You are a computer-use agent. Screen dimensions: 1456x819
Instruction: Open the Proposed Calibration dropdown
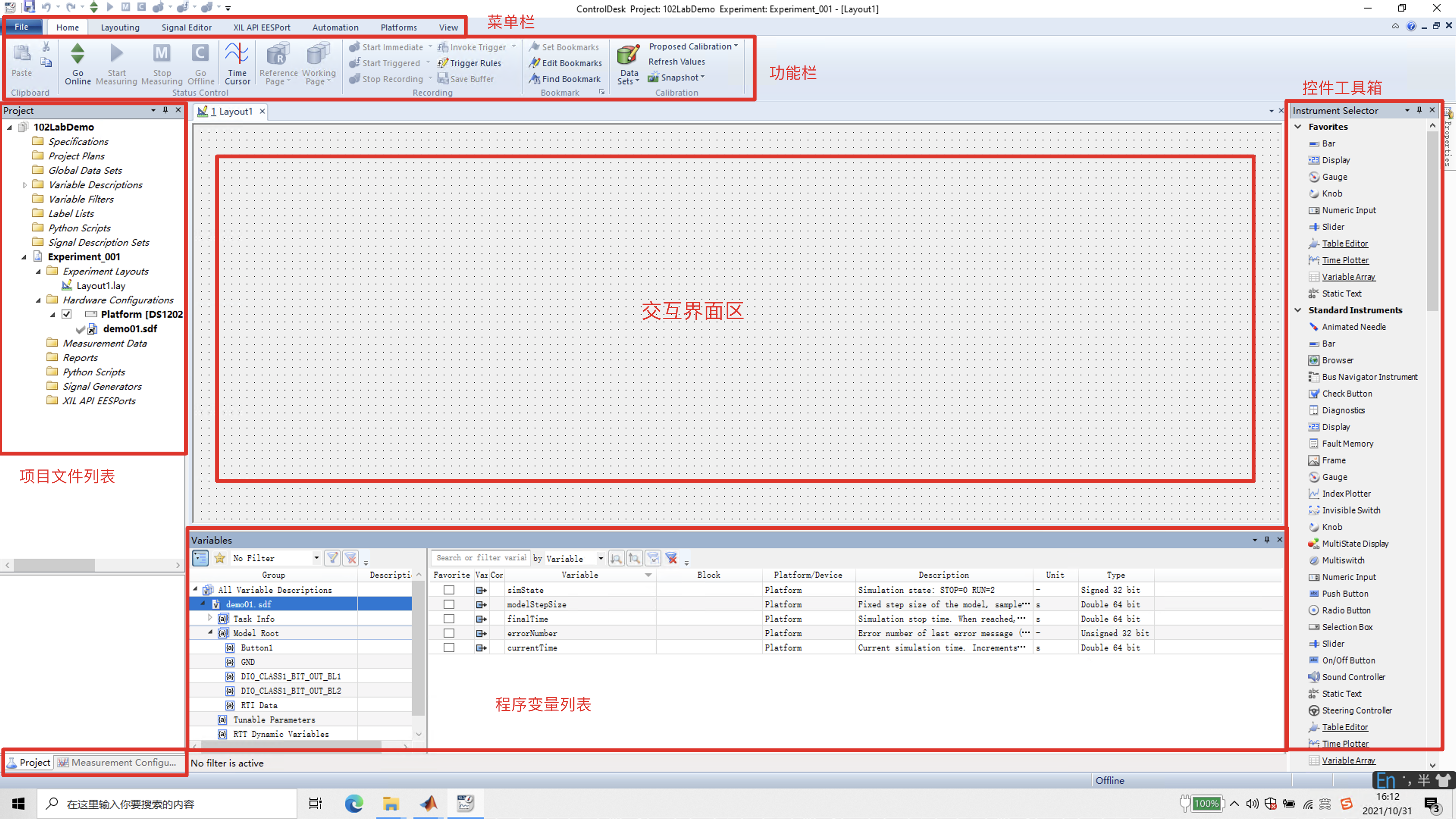tap(693, 46)
